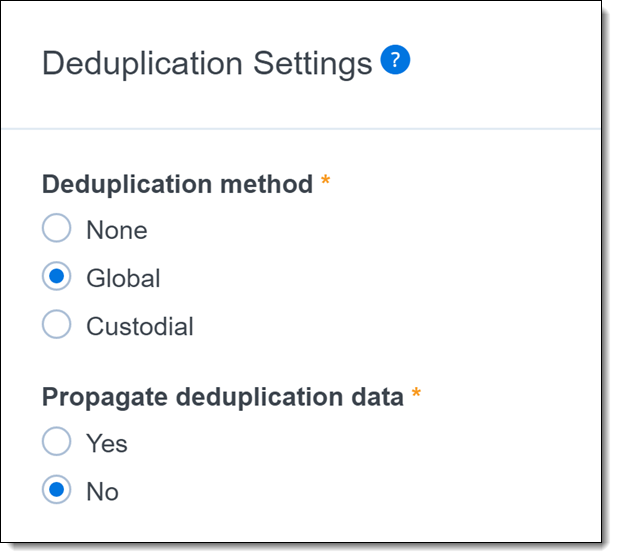Click the word "Settings" in the heading
This screenshot has width=617, height=558.
(x=312, y=64)
